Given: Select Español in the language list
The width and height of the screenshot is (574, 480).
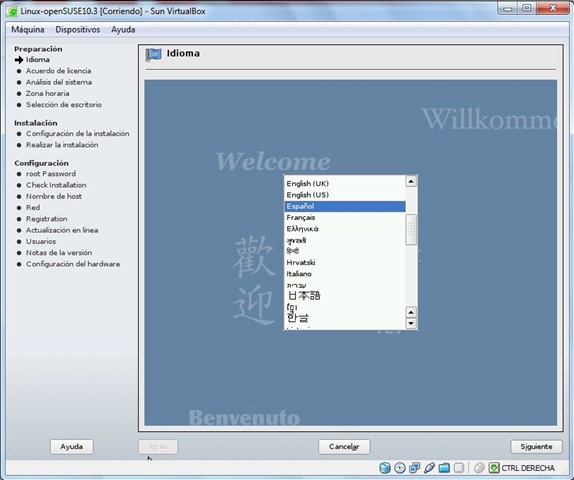Looking at the screenshot, I should (345, 206).
